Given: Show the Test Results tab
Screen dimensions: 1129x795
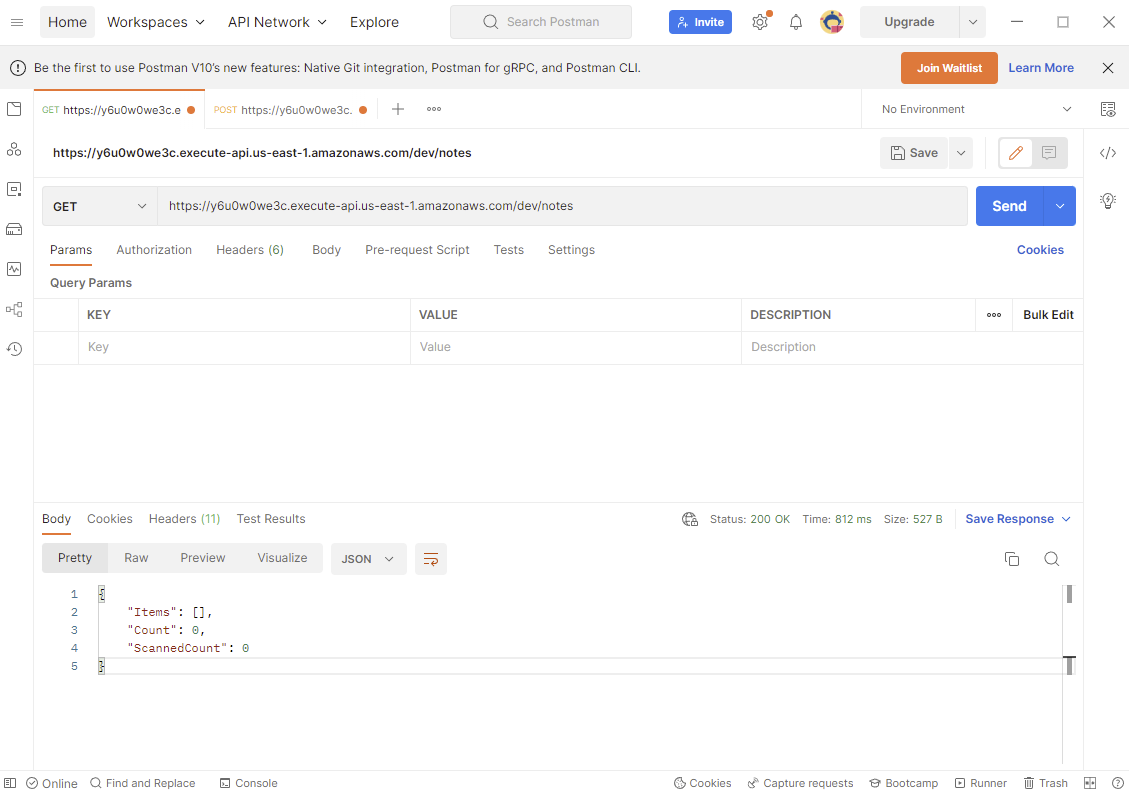Looking at the screenshot, I should (x=271, y=519).
